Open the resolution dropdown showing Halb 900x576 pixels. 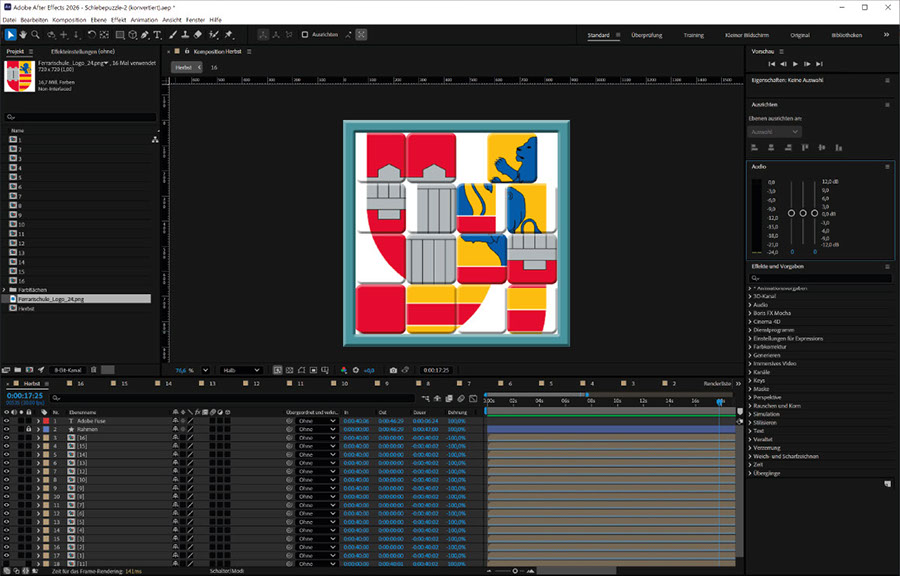[x=240, y=370]
